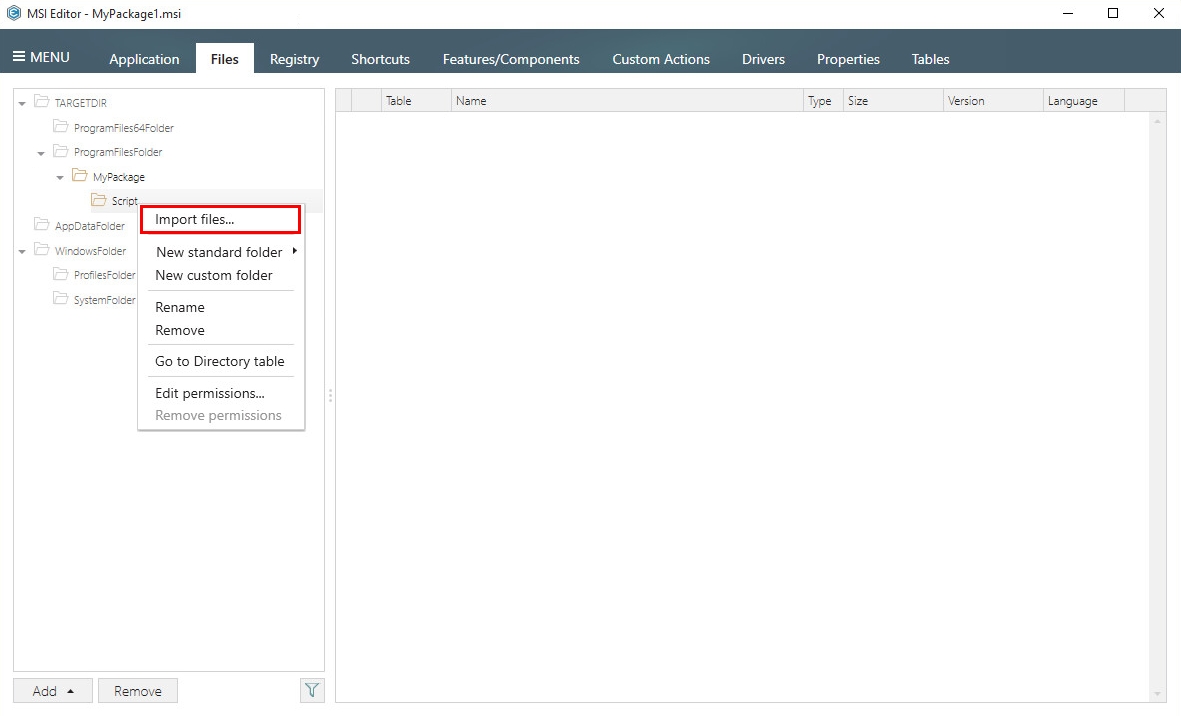This screenshot has height=716, width=1181.
Task: Open the Add button dropdown arrow
Action: (x=69, y=690)
